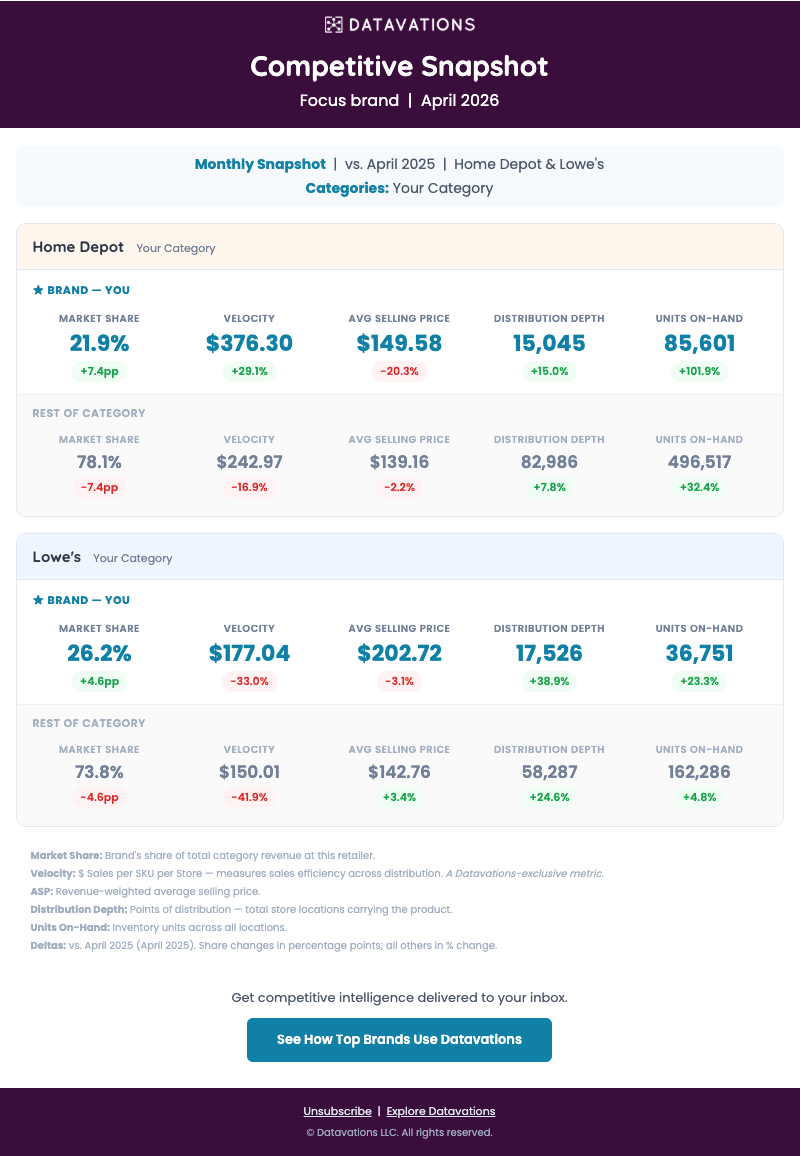
Task: Select the 17,526 distribution depth value
Action: point(549,653)
